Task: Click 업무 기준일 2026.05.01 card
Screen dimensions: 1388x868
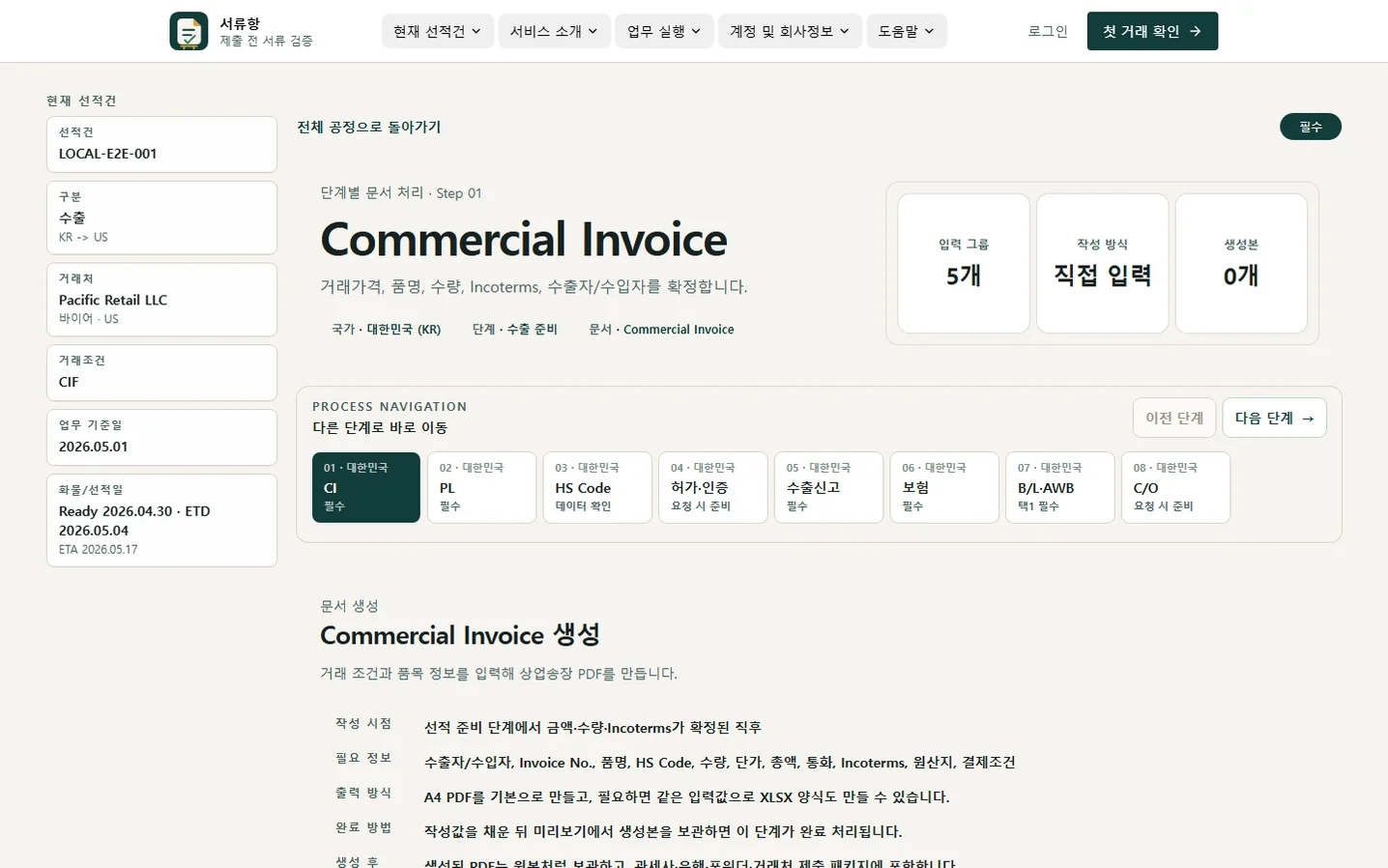Action: [x=161, y=437]
